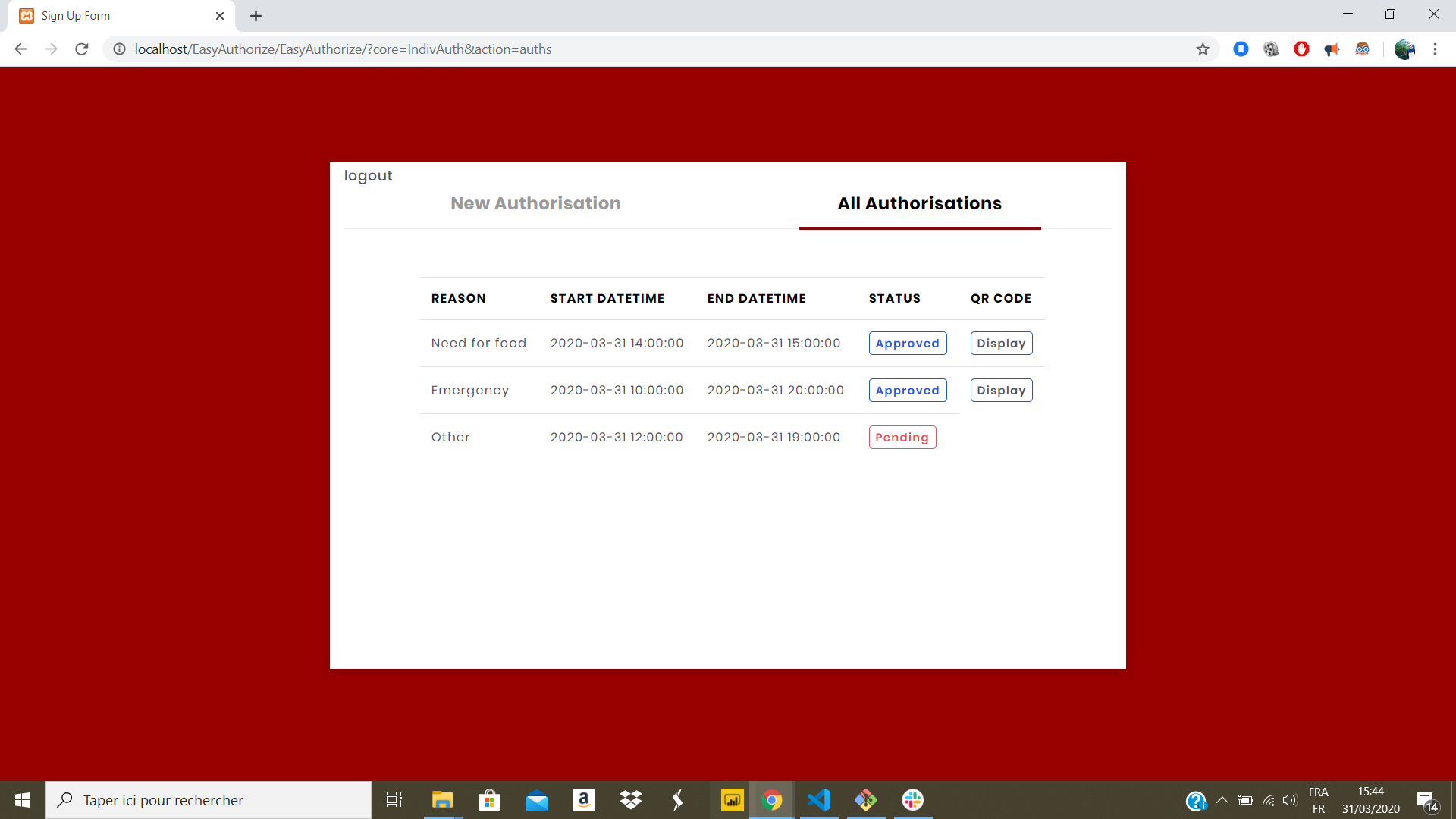The height and width of the screenshot is (819, 1456).
Task: Display QR code for Emergency row
Action: [1001, 391]
